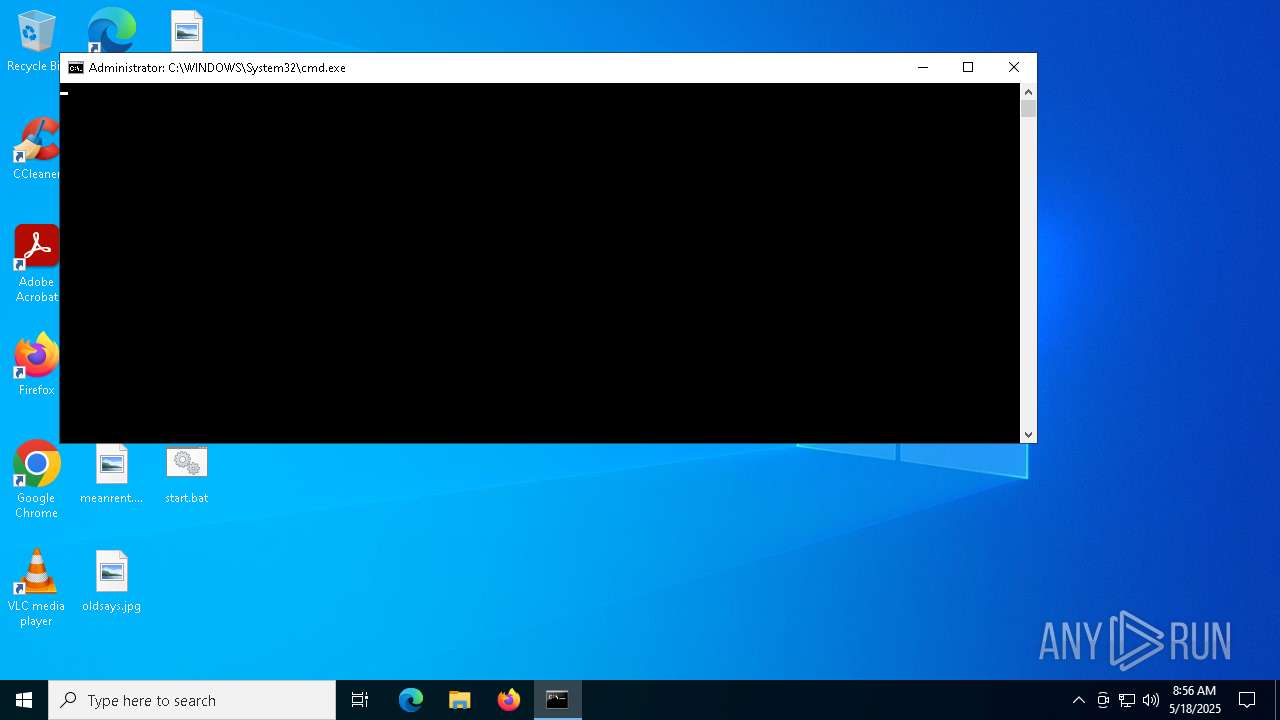Open File Explorer from the taskbar
This screenshot has height=720, width=1280.
(x=460, y=700)
